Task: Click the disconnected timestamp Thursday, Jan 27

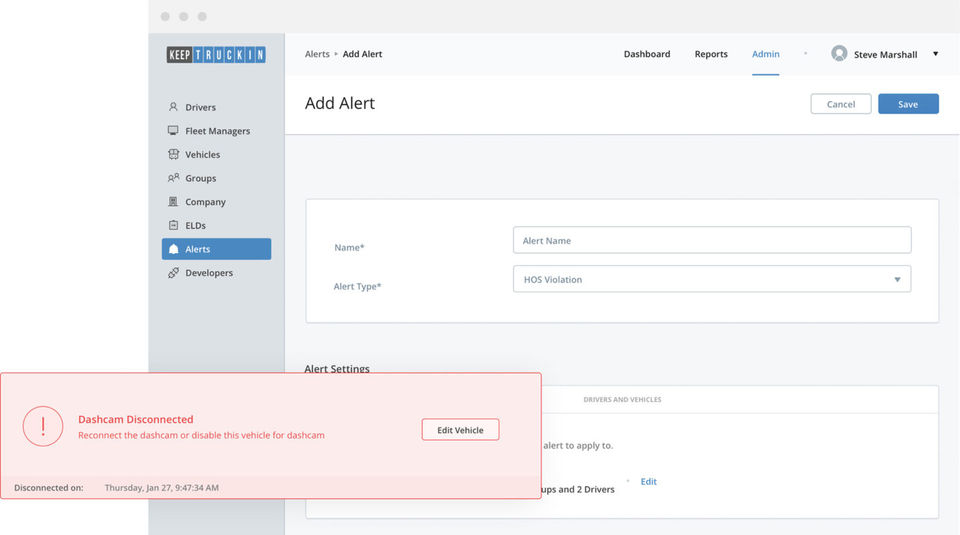Action: point(162,488)
